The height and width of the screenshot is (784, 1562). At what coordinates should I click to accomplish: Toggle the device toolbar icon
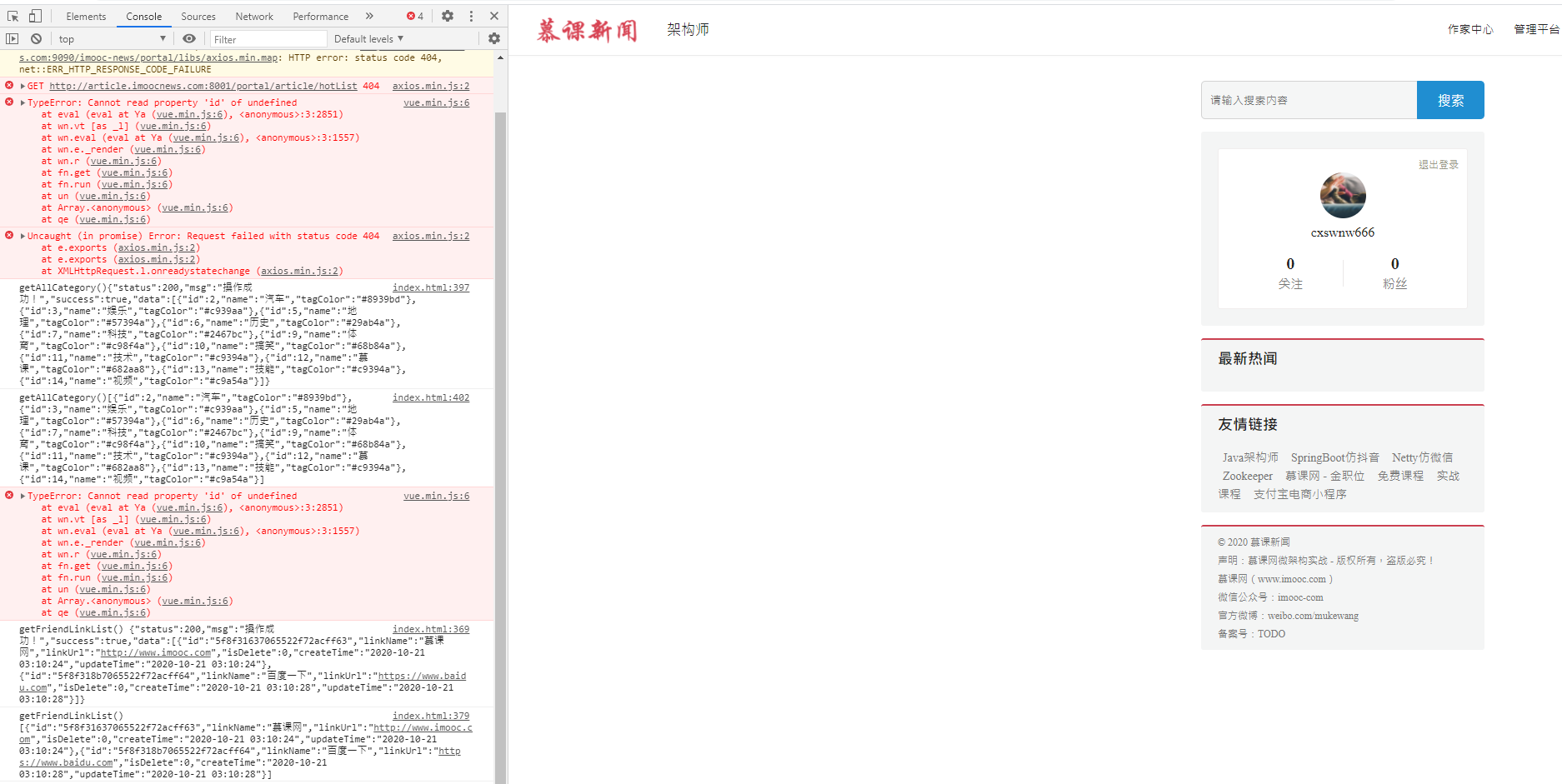(35, 16)
